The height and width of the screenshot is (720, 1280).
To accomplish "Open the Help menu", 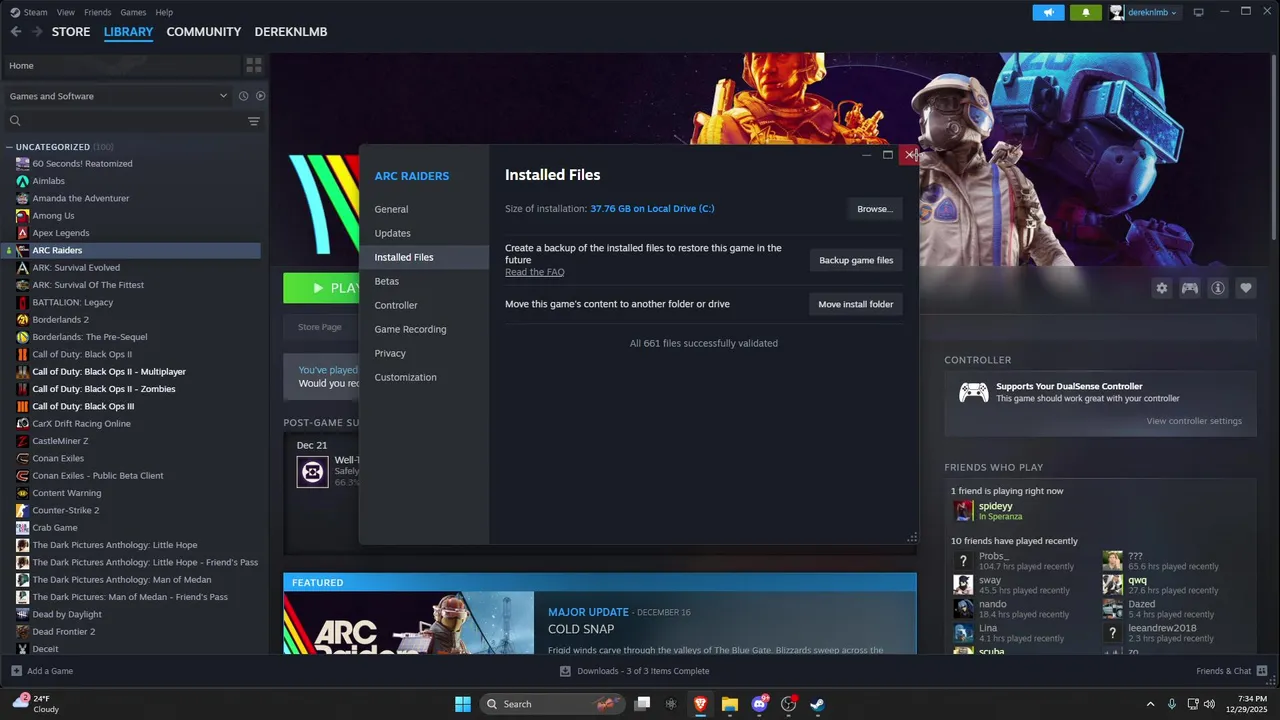I will tap(164, 12).
